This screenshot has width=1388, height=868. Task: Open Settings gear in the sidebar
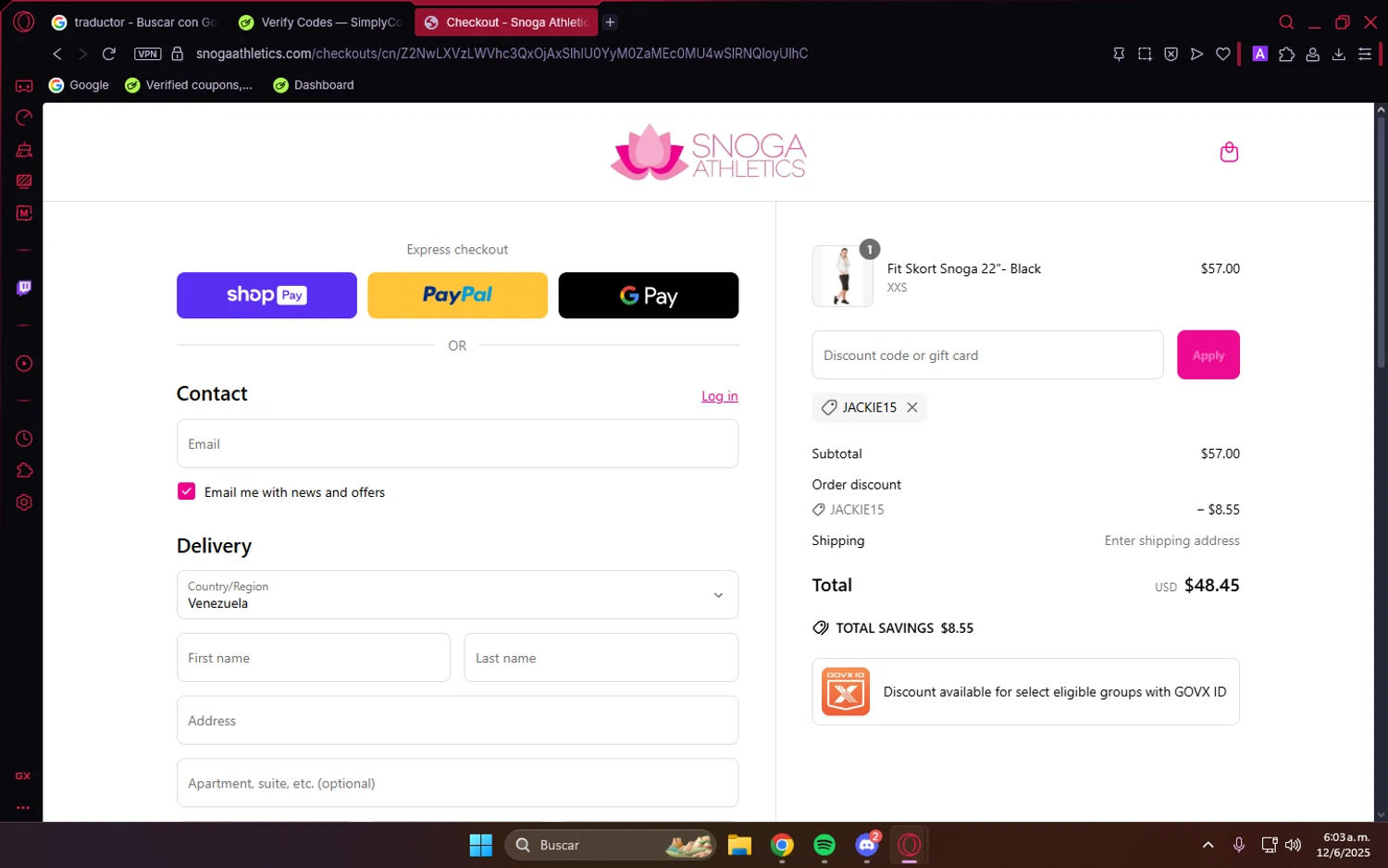click(x=24, y=502)
